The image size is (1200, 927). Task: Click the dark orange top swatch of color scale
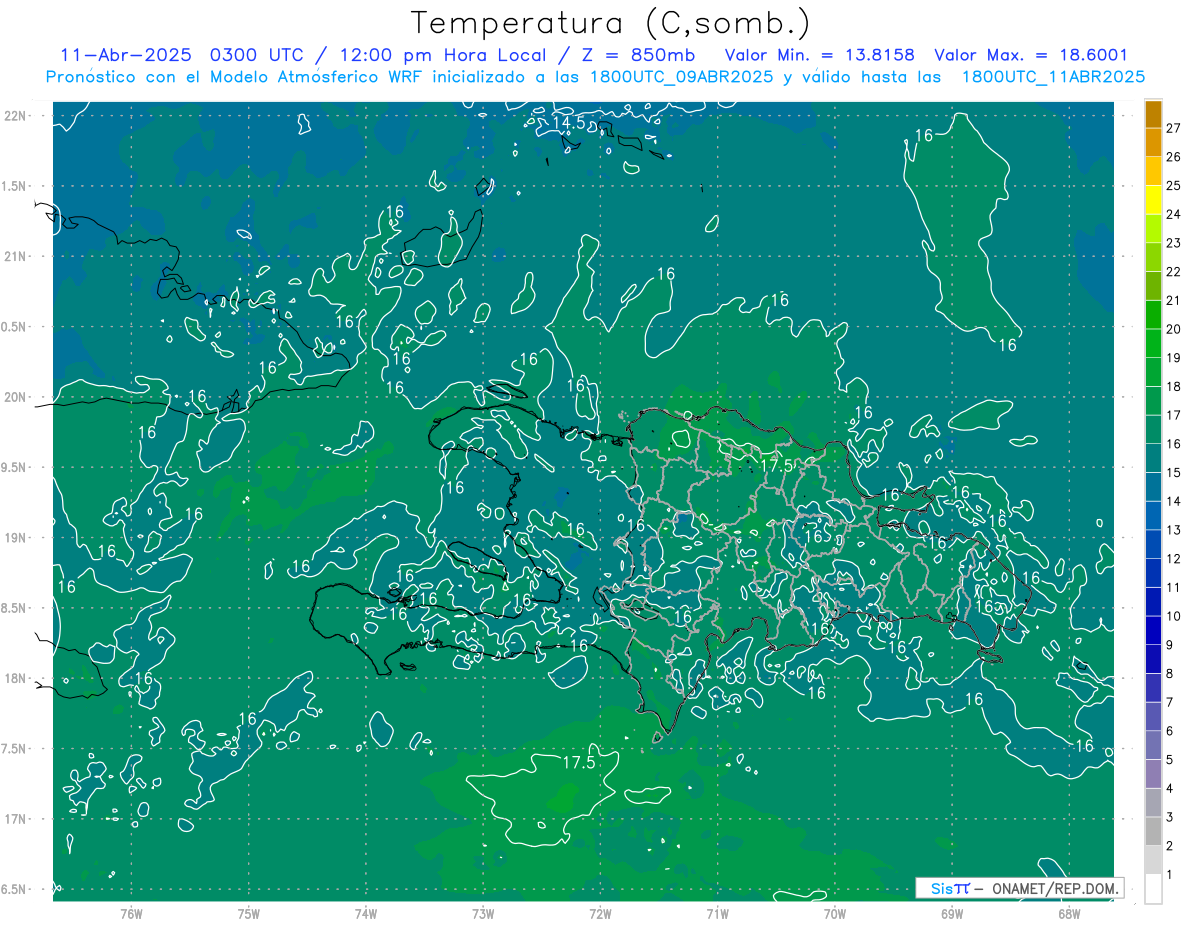click(1153, 114)
